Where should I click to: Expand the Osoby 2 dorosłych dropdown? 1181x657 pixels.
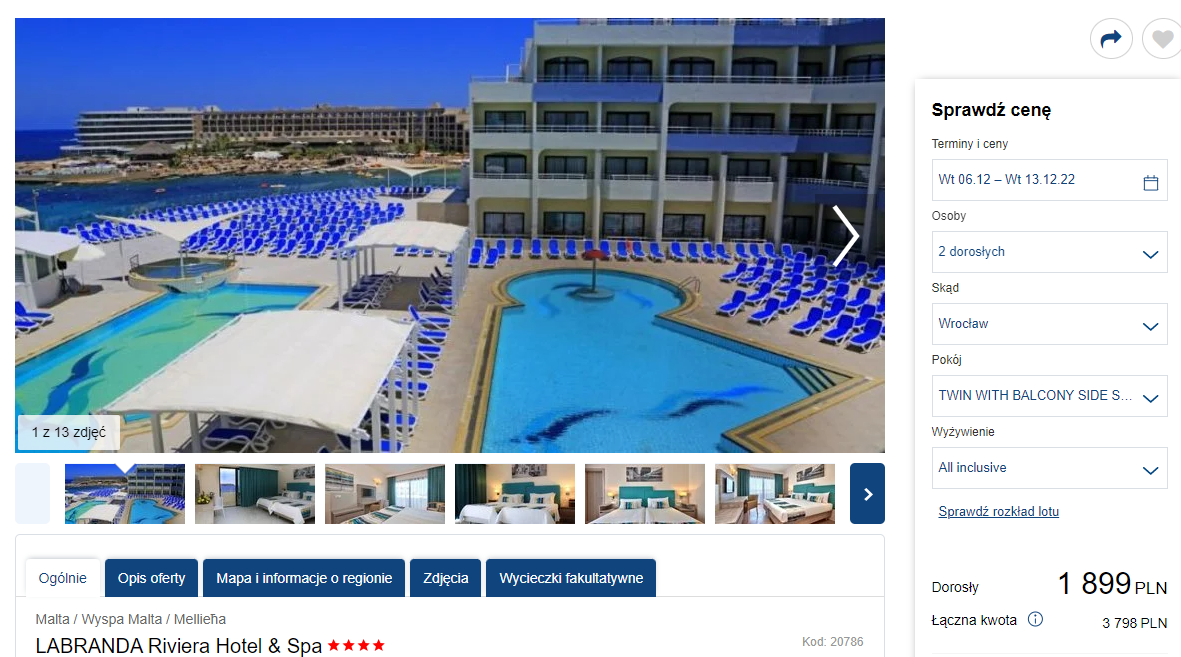click(x=1049, y=252)
